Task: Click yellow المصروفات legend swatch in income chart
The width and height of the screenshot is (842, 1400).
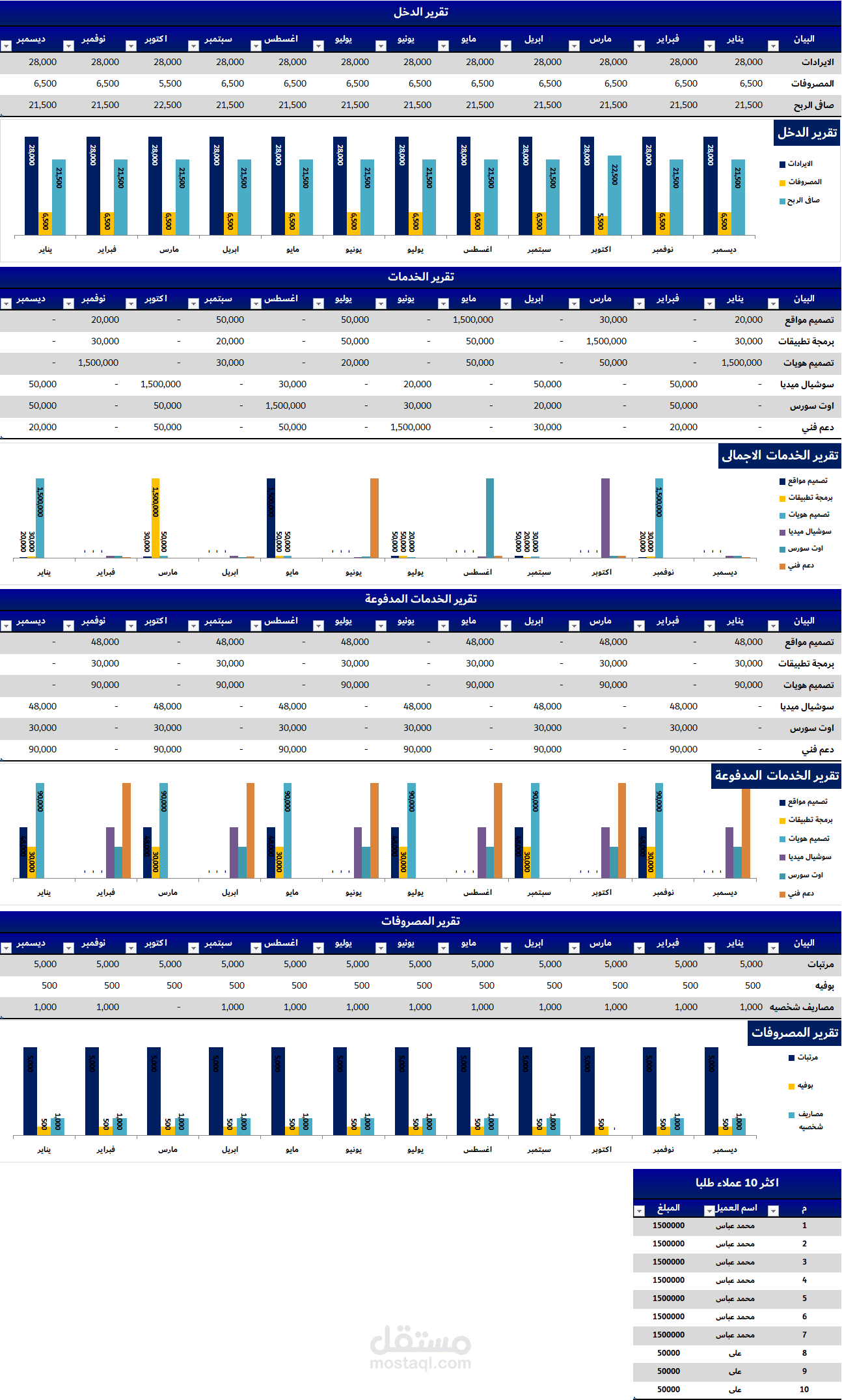Action: 783,182
